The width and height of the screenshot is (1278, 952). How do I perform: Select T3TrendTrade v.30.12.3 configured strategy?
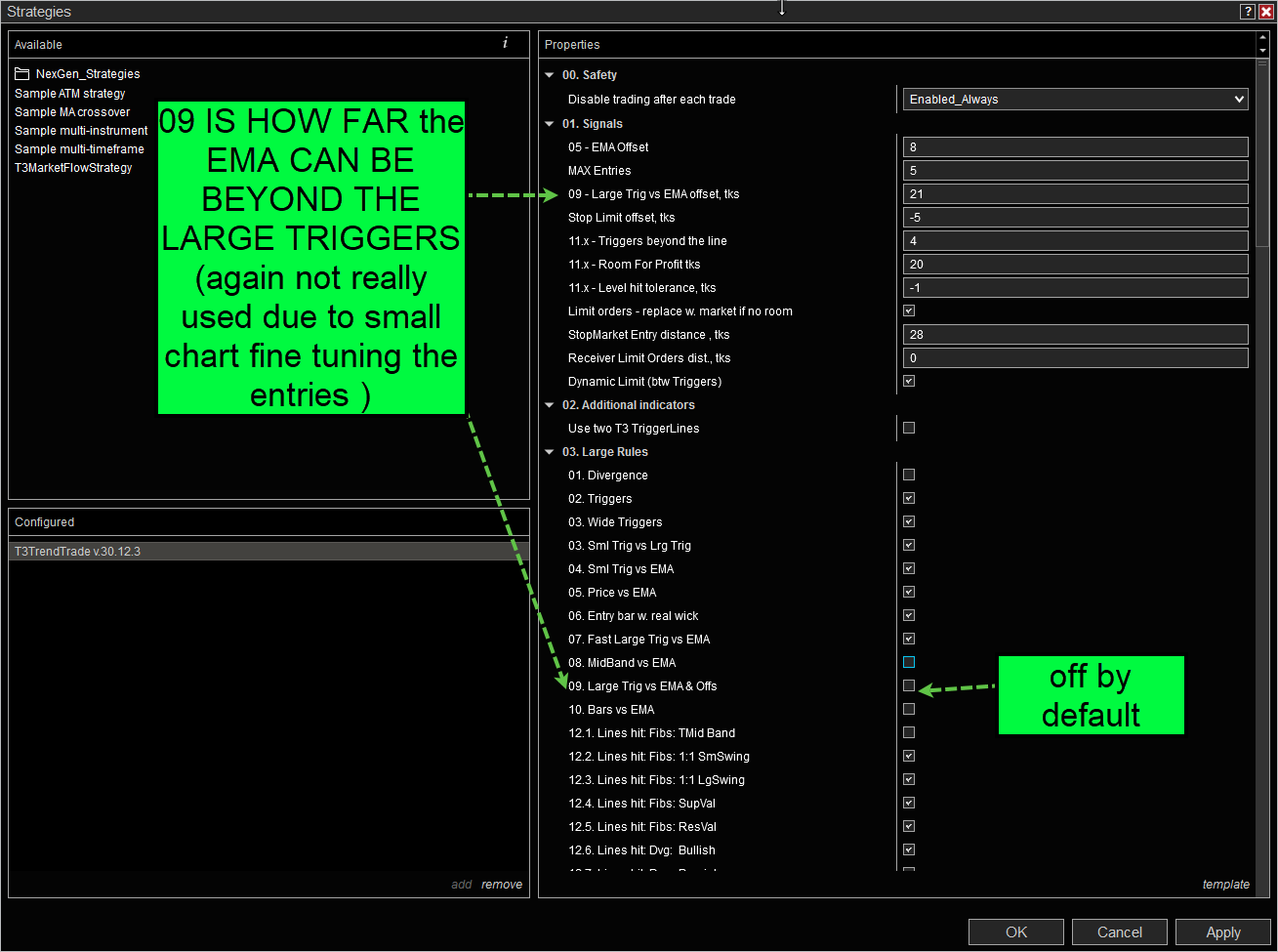point(78,552)
